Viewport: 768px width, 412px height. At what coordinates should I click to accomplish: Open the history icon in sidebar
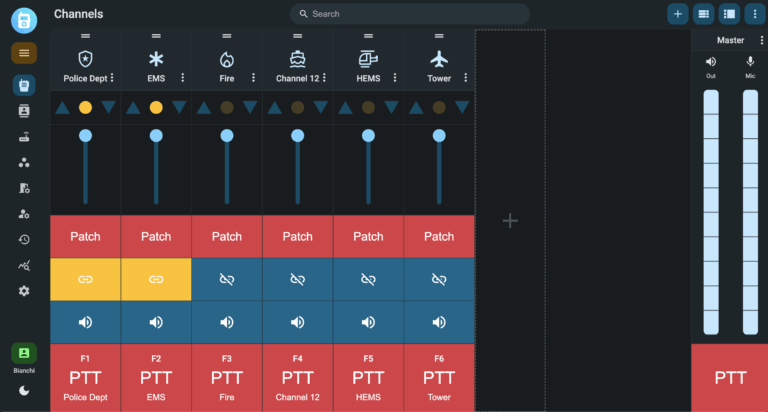[x=24, y=239]
